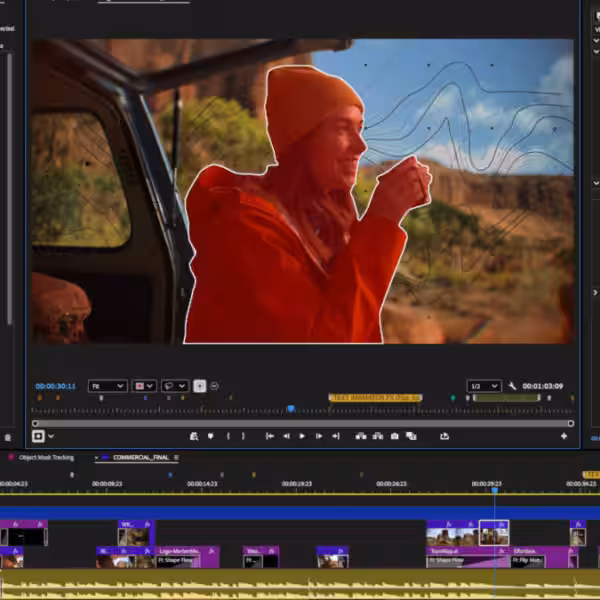Click the audio waveform track clip
The height and width of the screenshot is (600, 600).
[300, 584]
